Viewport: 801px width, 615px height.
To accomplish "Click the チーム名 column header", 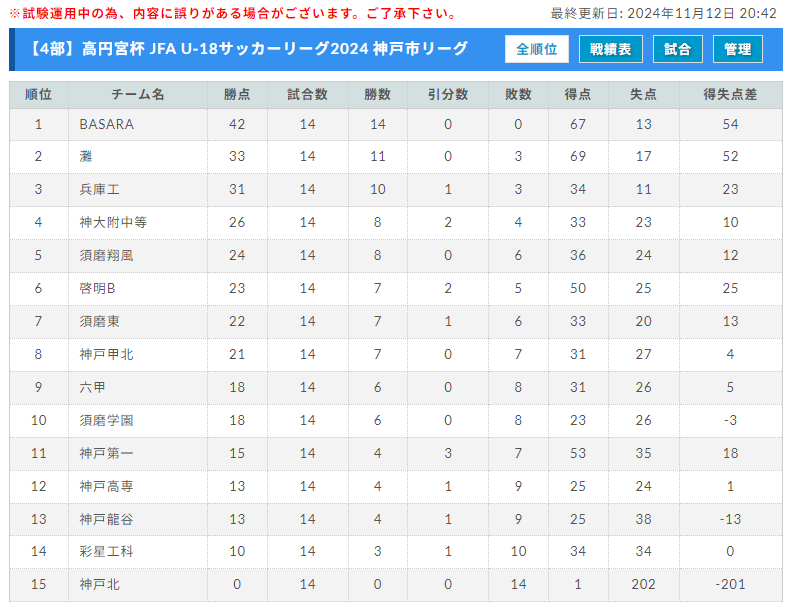I will tap(138, 94).
